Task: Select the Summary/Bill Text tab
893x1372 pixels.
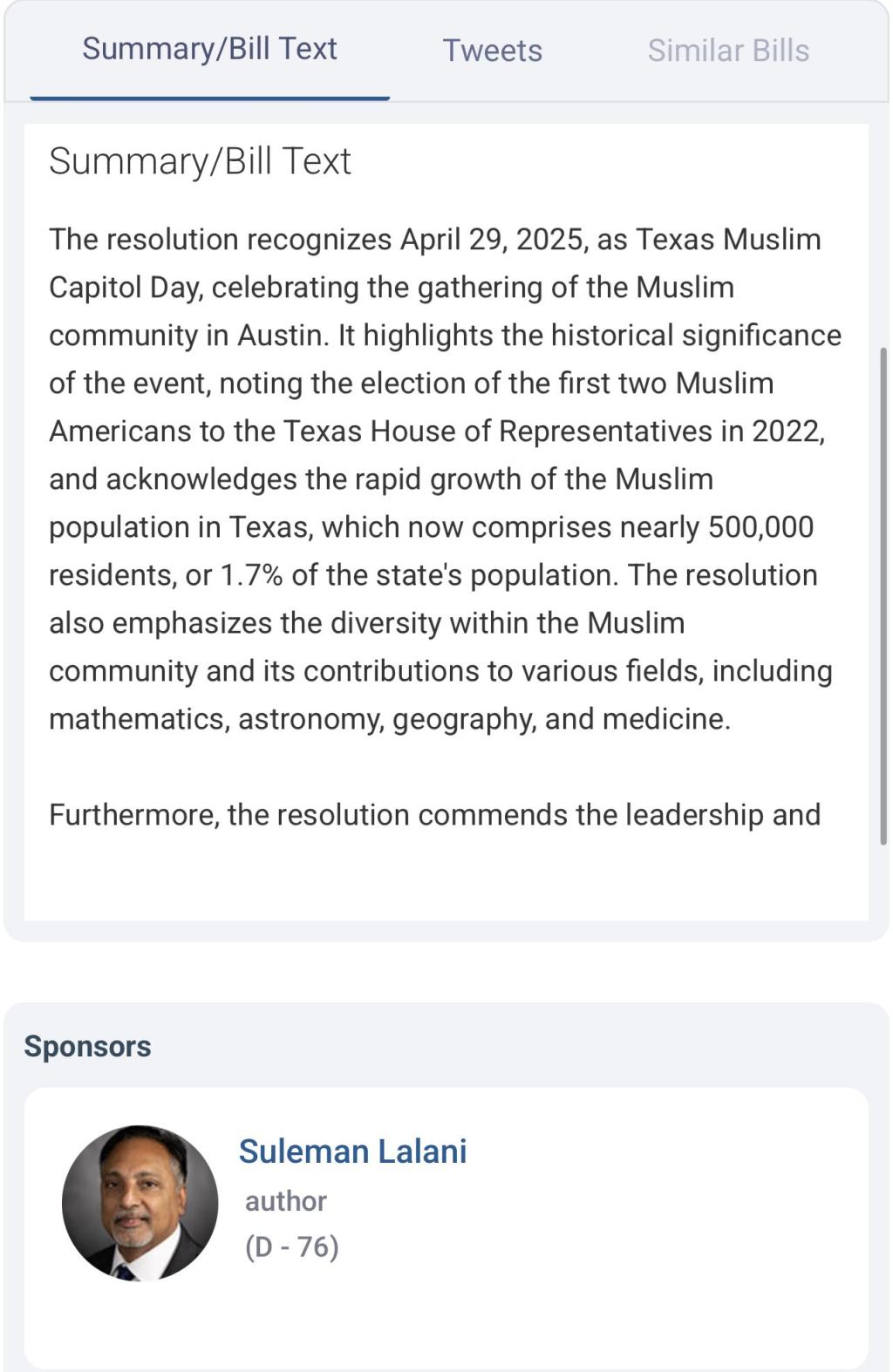Action: pos(209,49)
